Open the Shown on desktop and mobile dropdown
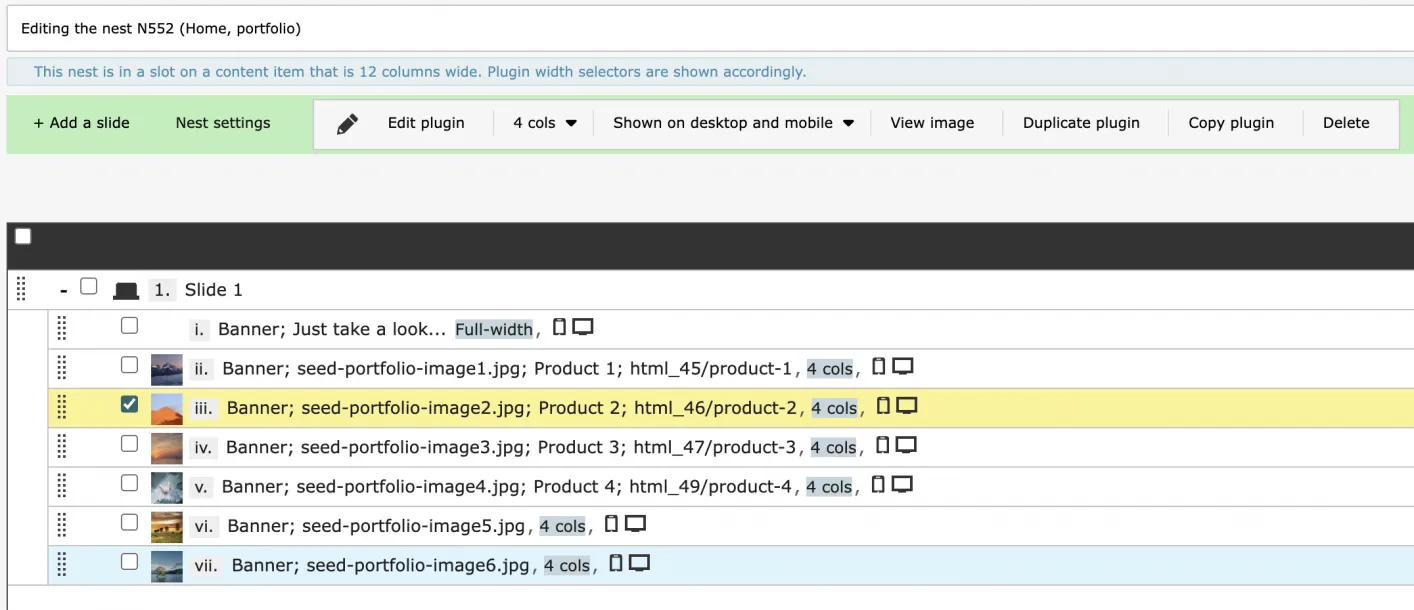1414x610 pixels. (x=731, y=122)
